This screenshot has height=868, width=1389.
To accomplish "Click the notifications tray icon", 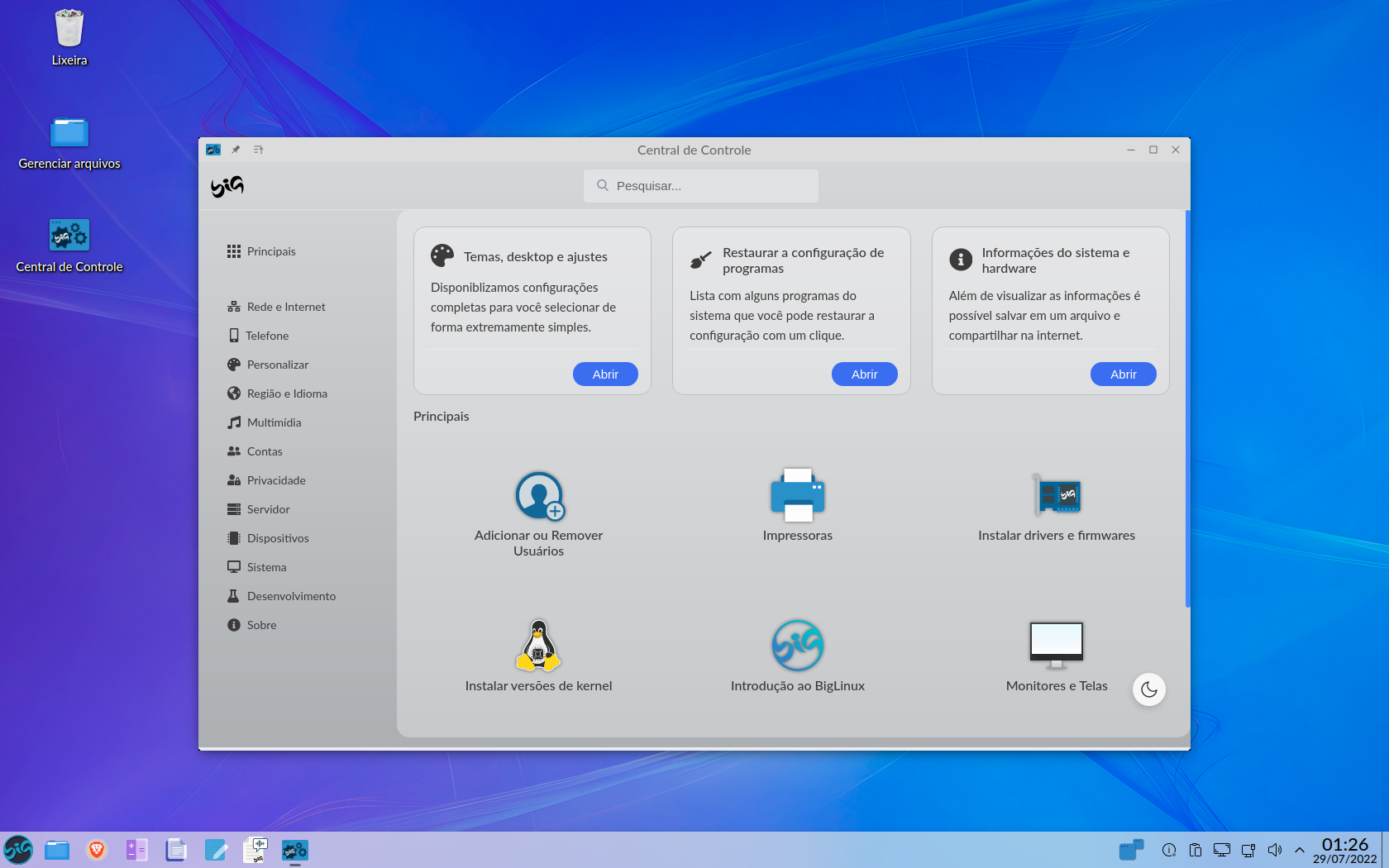I will coord(1169,850).
